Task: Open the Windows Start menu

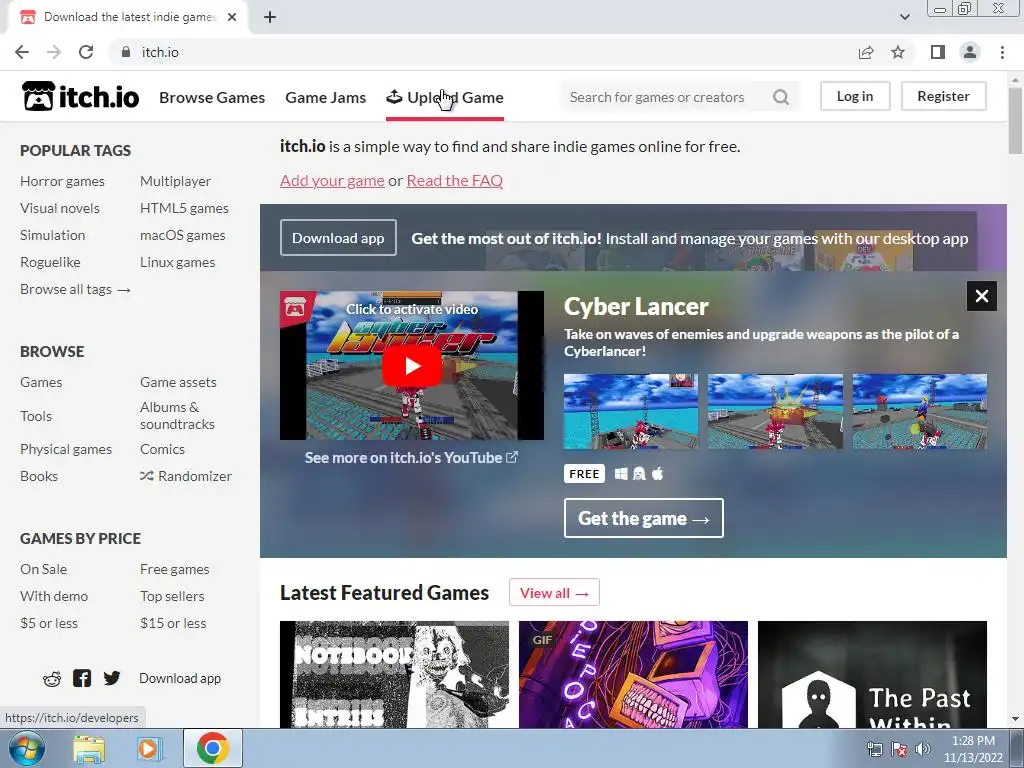Action: pos(26,748)
